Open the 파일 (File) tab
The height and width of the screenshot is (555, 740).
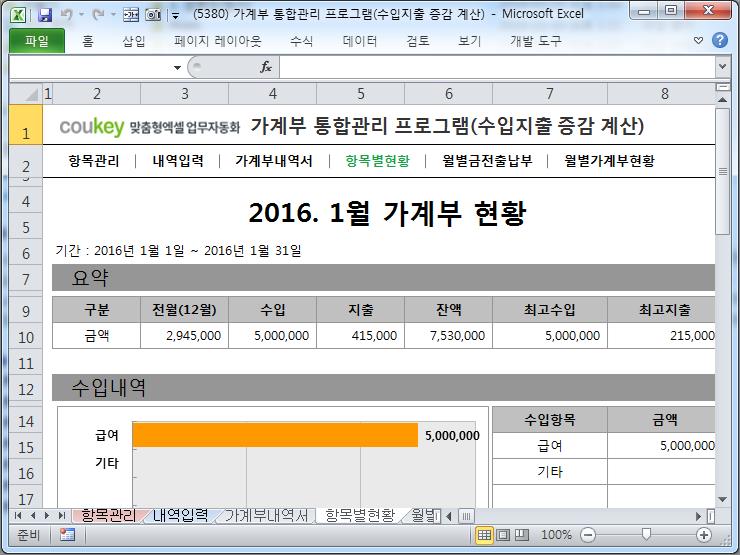point(37,41)
